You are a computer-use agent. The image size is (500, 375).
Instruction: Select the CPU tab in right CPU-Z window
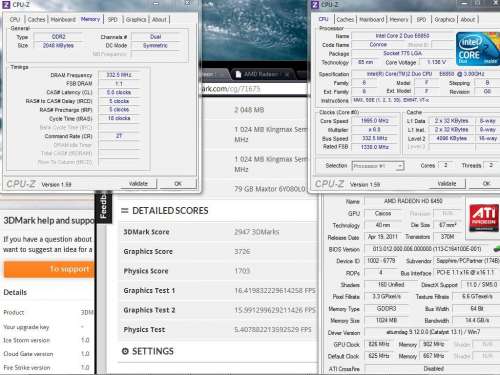point(323,19)
